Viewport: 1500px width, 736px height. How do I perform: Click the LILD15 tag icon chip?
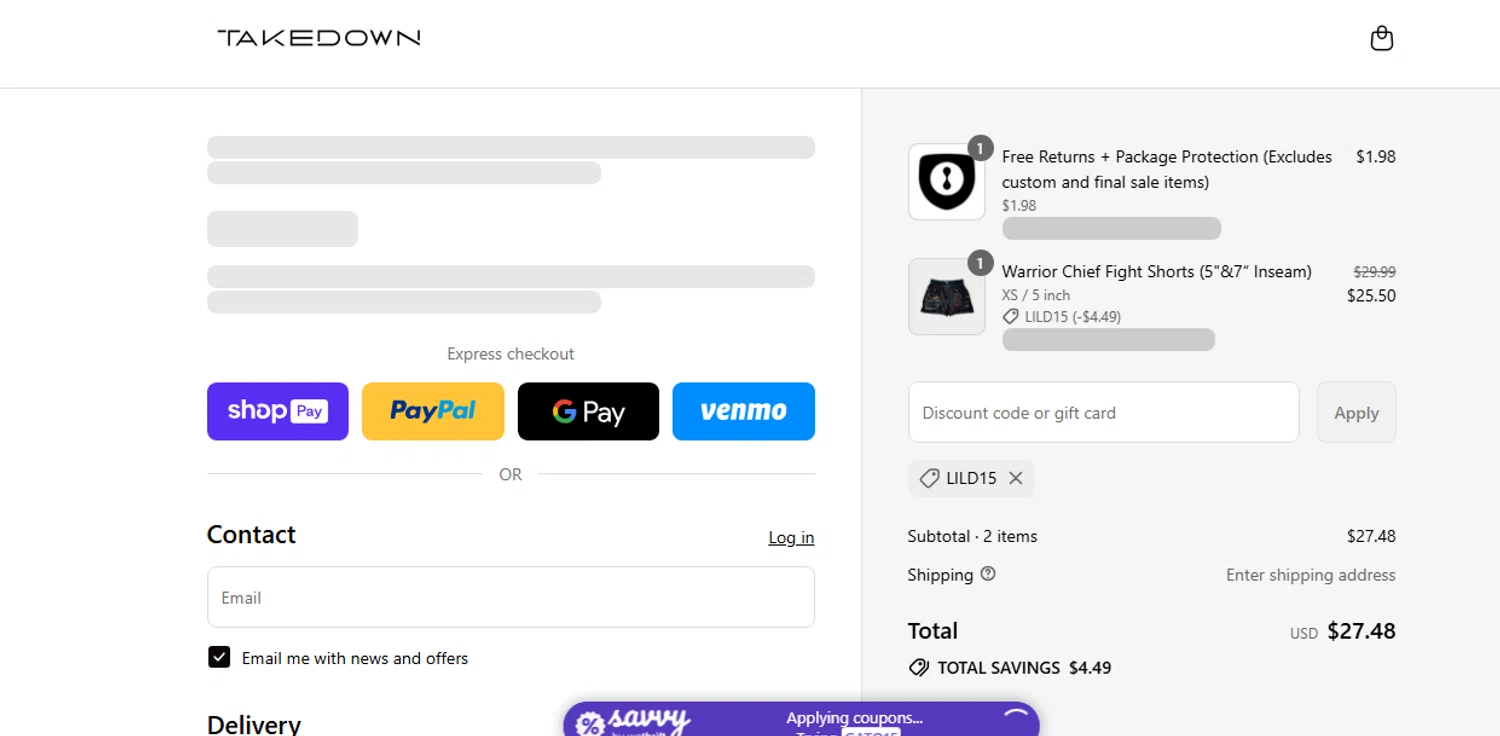click(x=930, y=478)
